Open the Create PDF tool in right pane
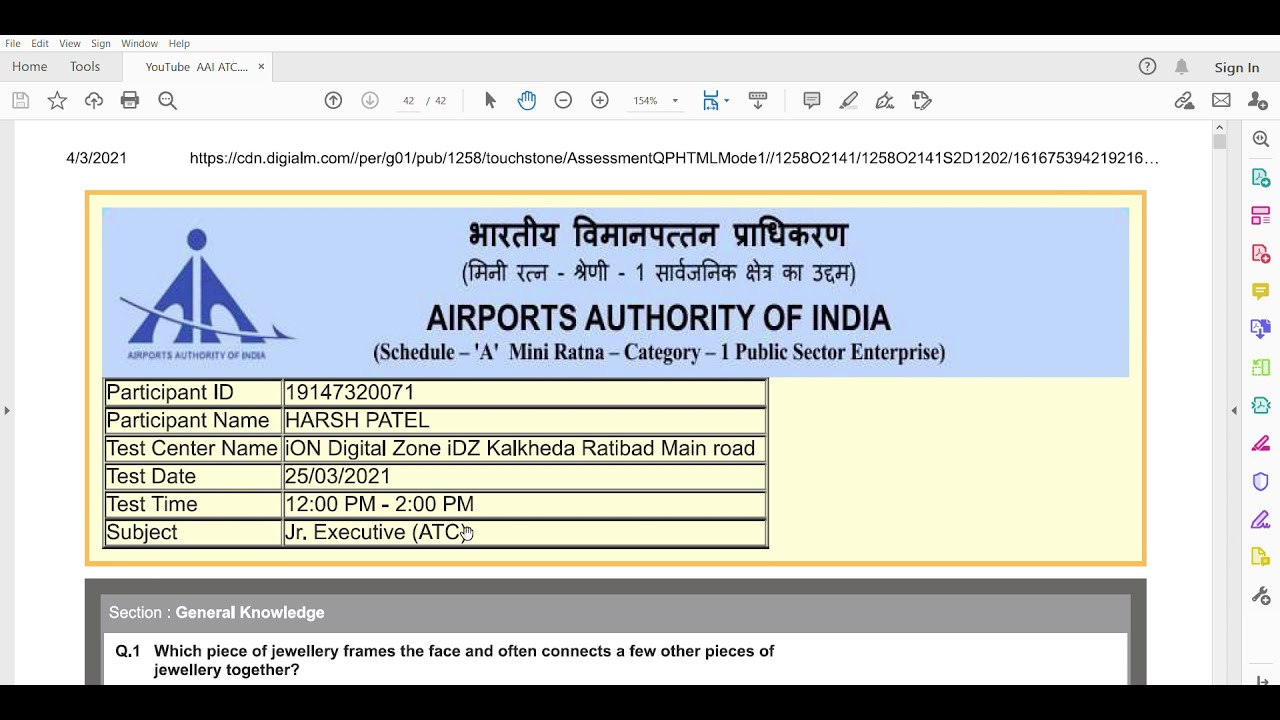The image size is (1280, 720). point(1261,254)
